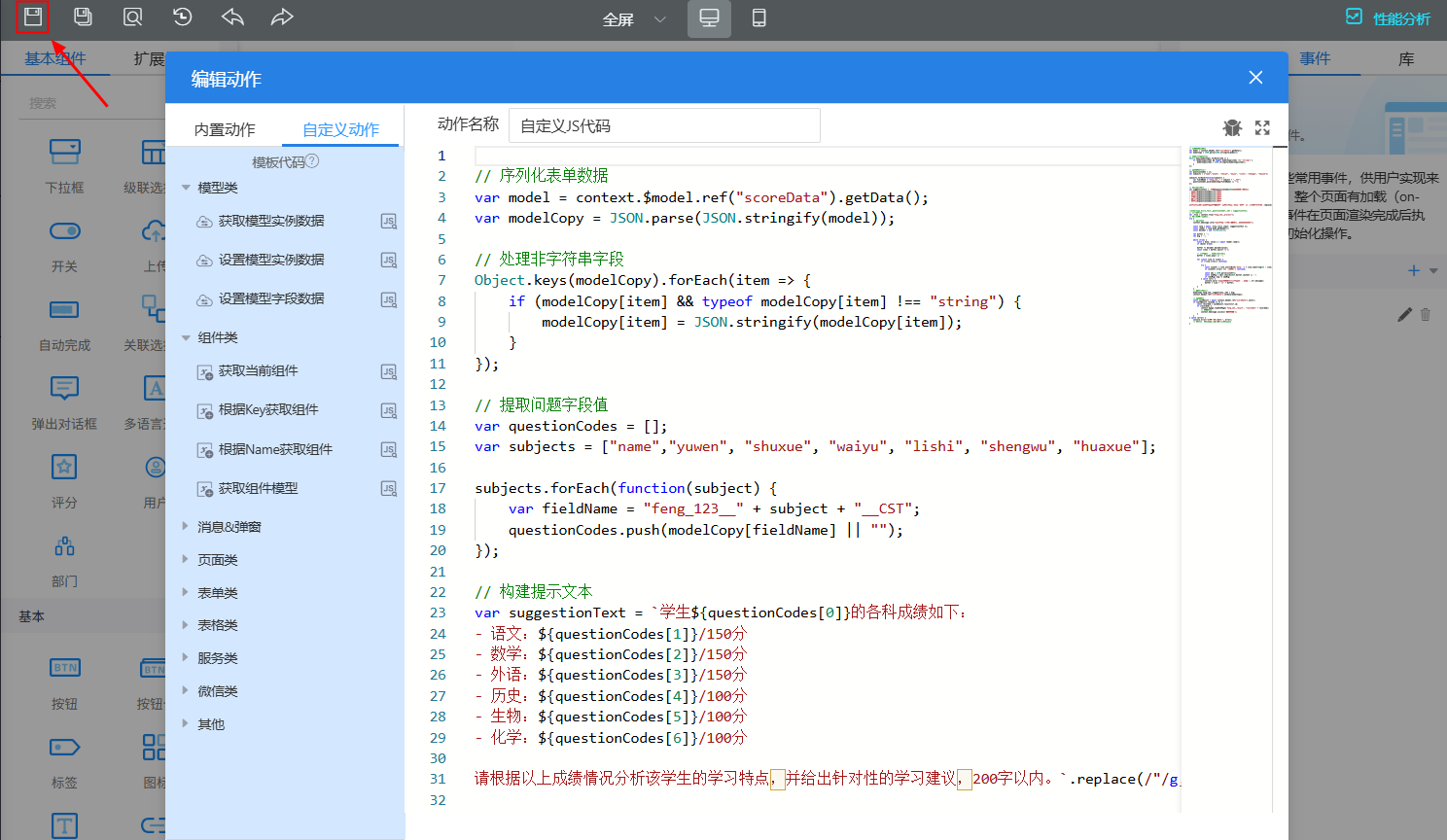
Task: Click the 模板代码 help question mark
Action: click(312, 161)
